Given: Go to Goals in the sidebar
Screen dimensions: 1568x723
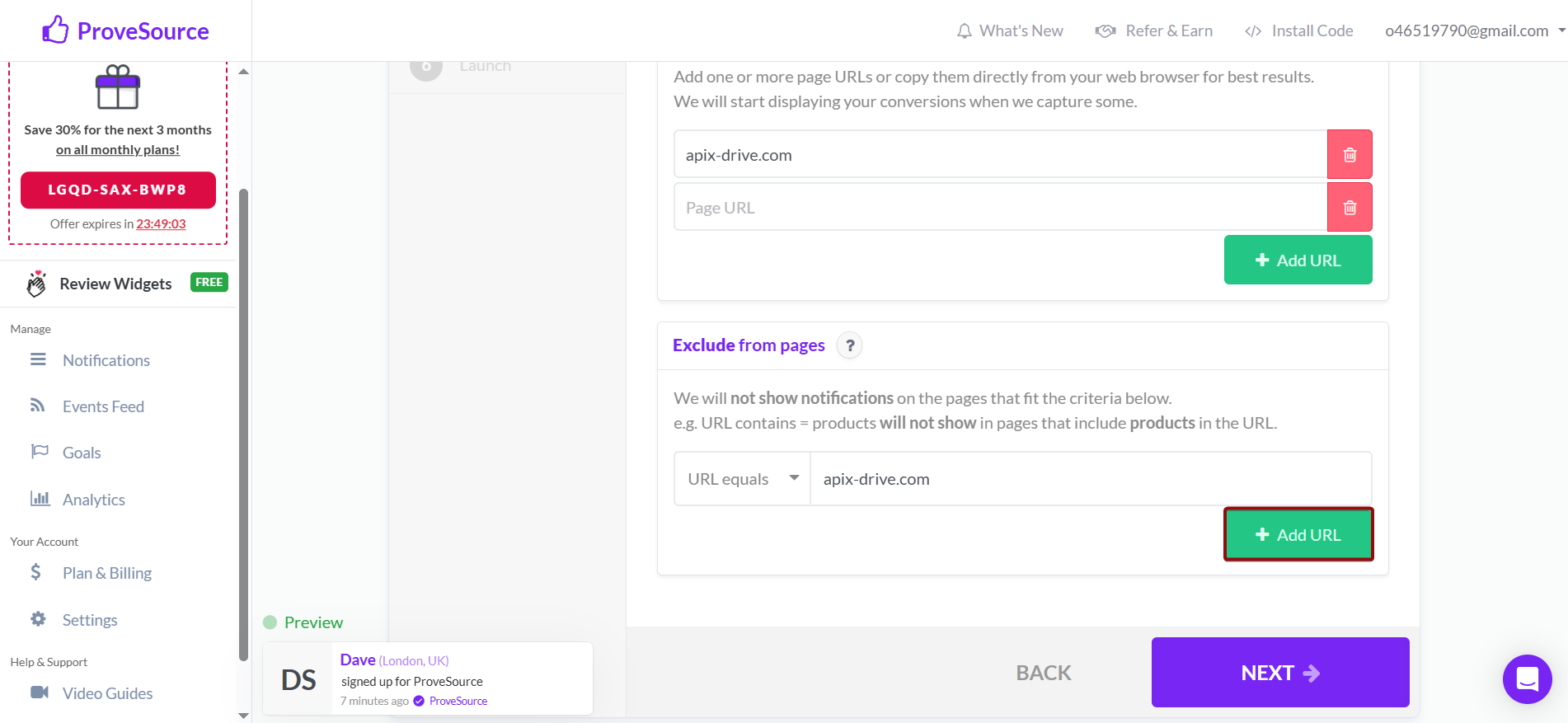Looking at the screenshot, I should [82, 453].
